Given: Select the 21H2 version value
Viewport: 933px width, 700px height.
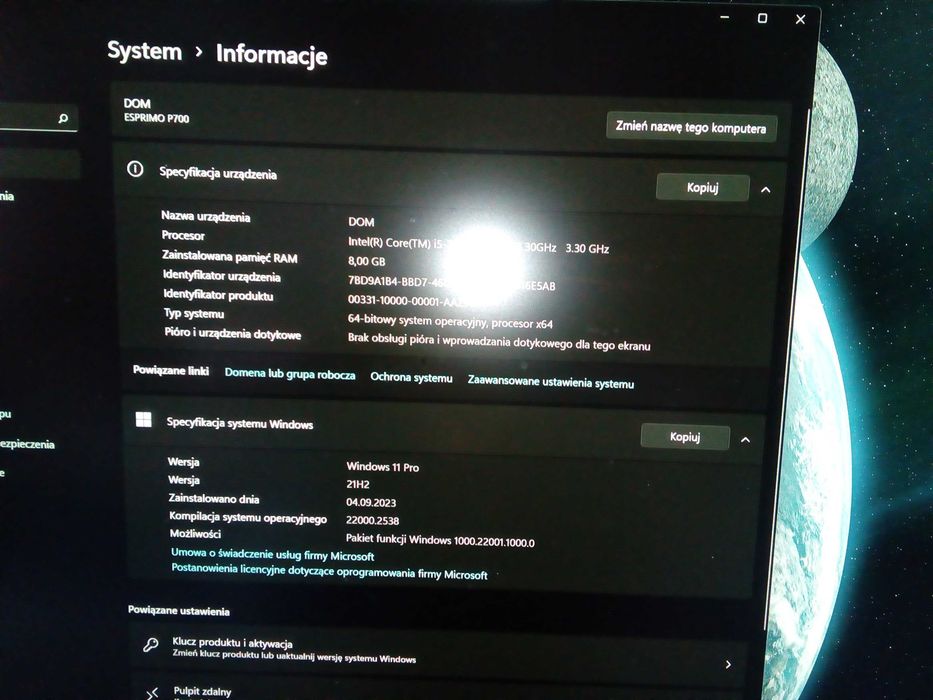Looking at the screenshot, I should point(358,485).
